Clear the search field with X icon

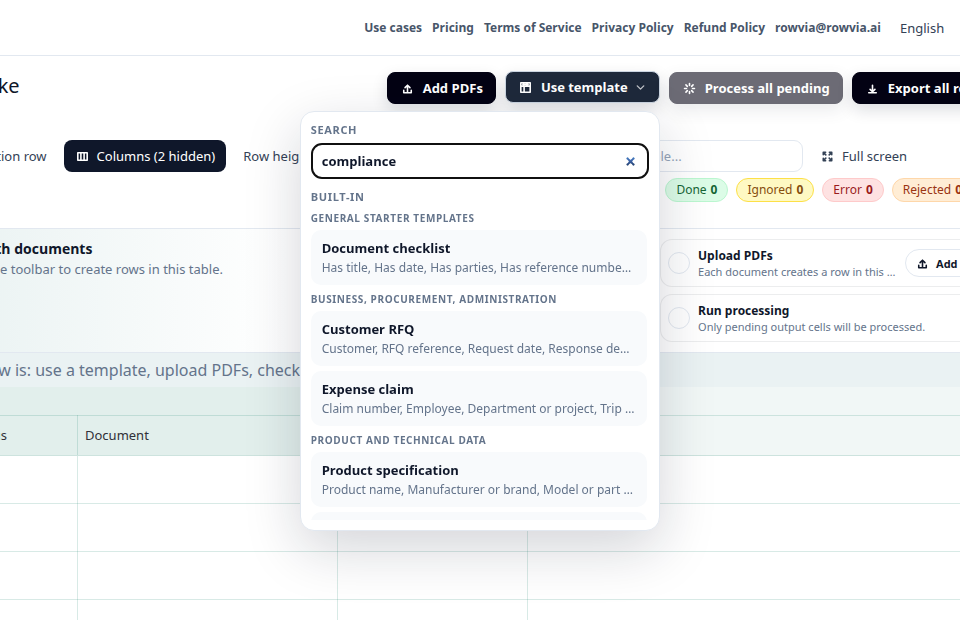[x=630, y=162]
